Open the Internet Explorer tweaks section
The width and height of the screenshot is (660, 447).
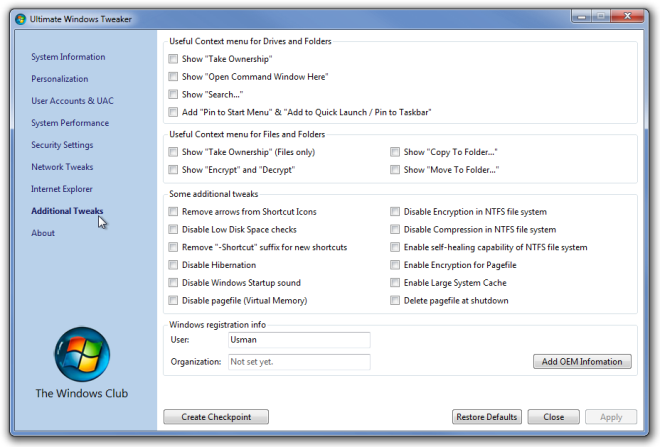click(62, 189)
